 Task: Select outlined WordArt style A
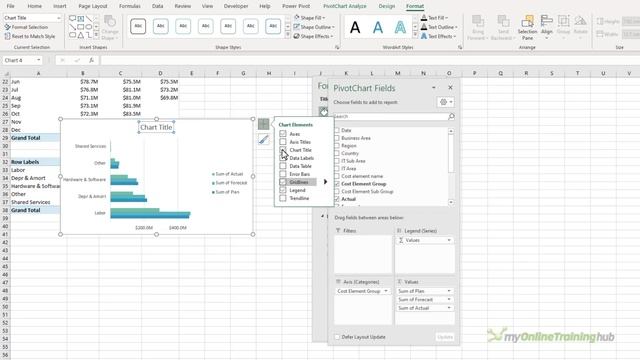[400, 28]
